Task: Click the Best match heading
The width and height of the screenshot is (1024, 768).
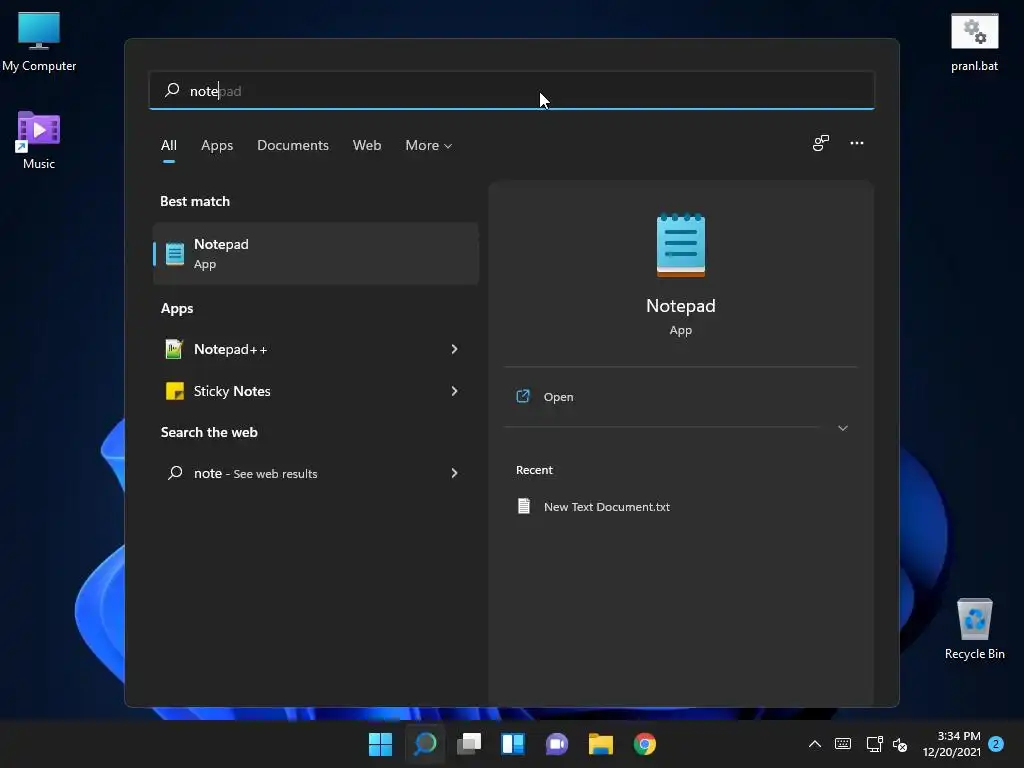Action: (x=195, y=201)
